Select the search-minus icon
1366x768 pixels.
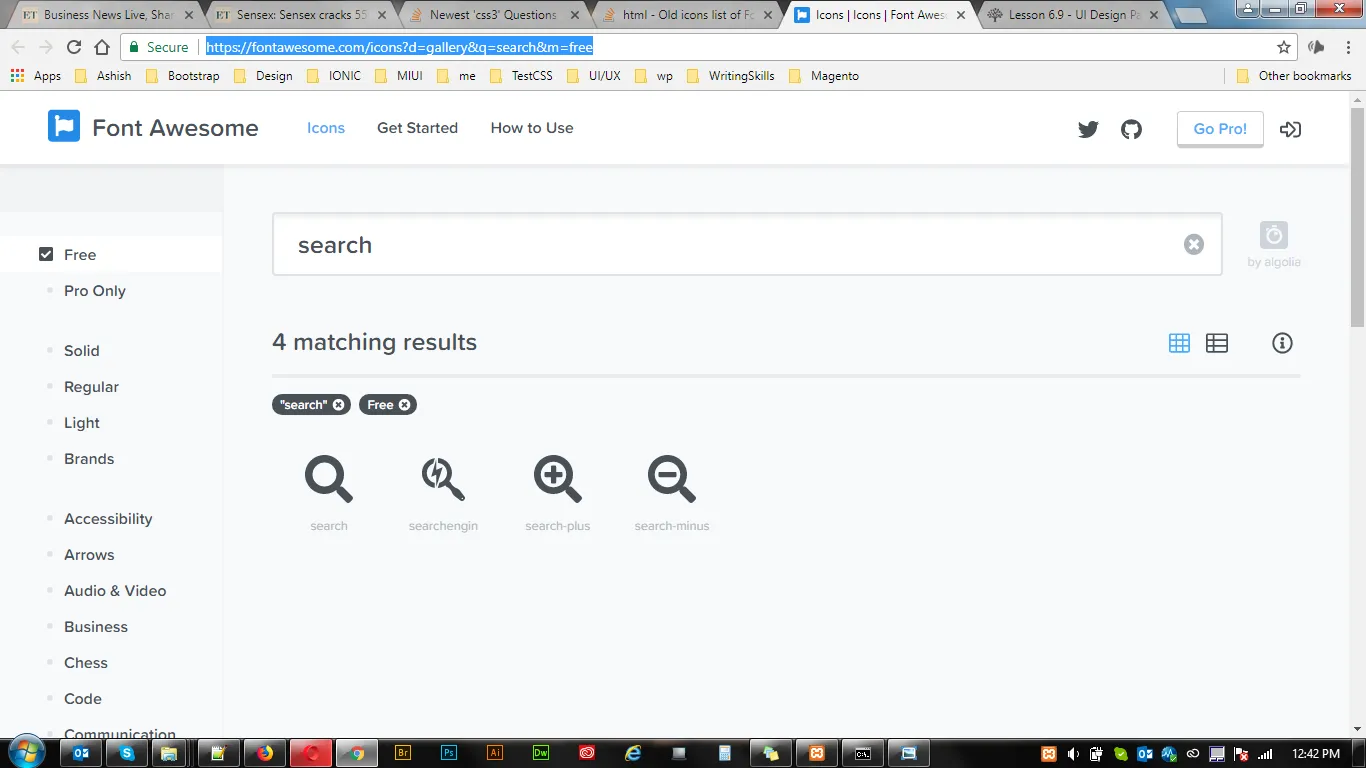[672, 479]
